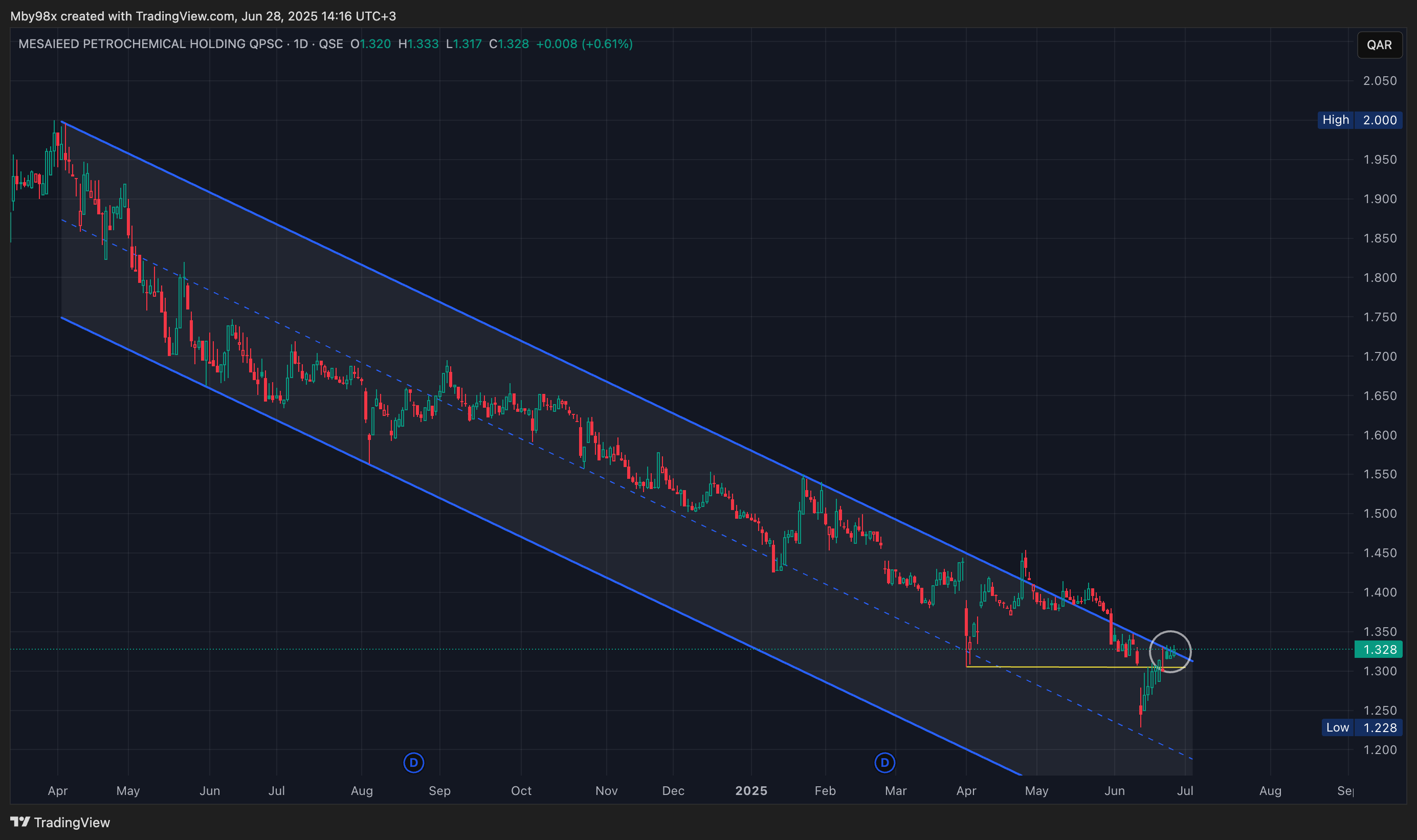The height and width of the screenshot is (840, 1417).
Task: Click the dividend marker near September
Action: [414, 762]
